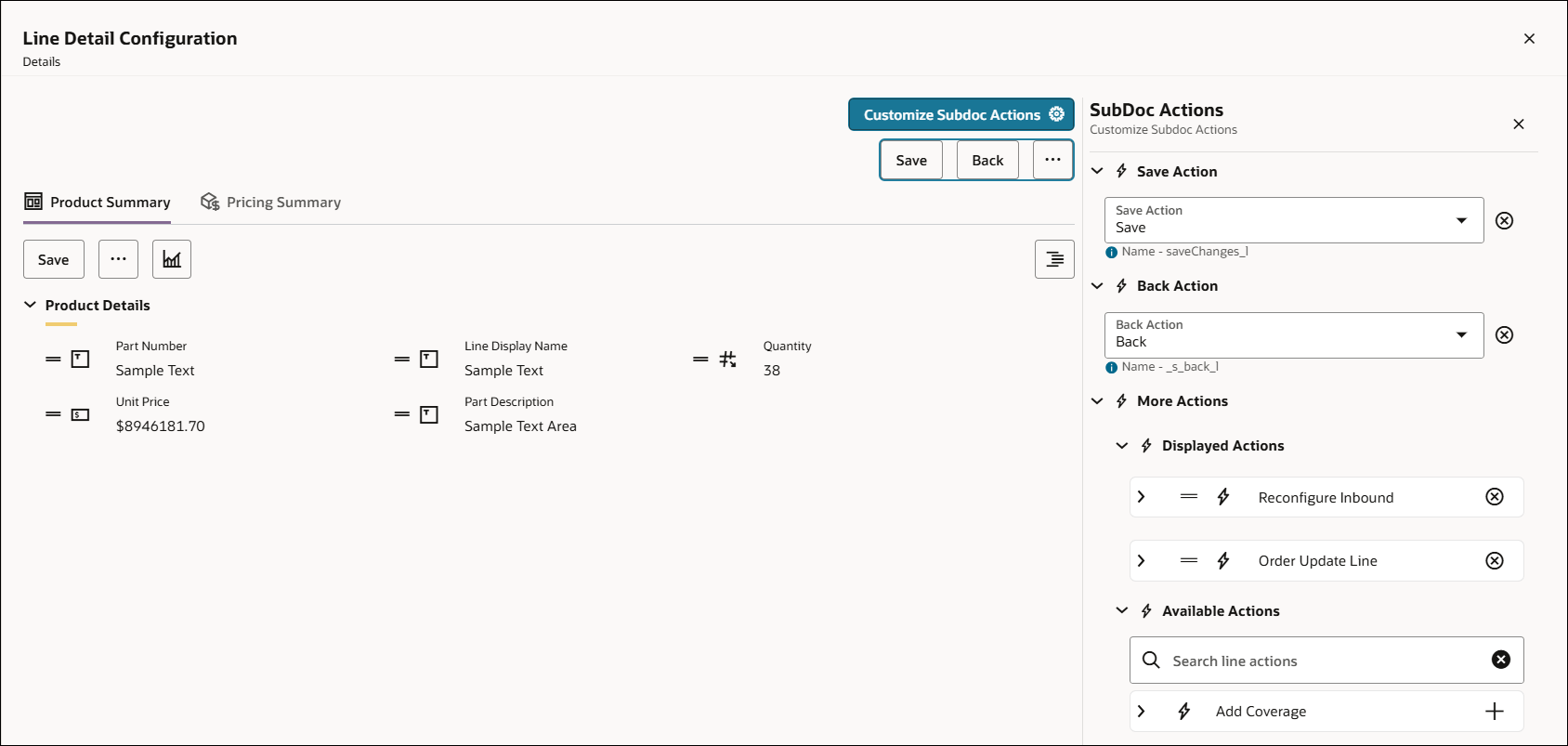Click the drag handle for Unit Price
1568x746 pixels.
click(x=53, y=414)
